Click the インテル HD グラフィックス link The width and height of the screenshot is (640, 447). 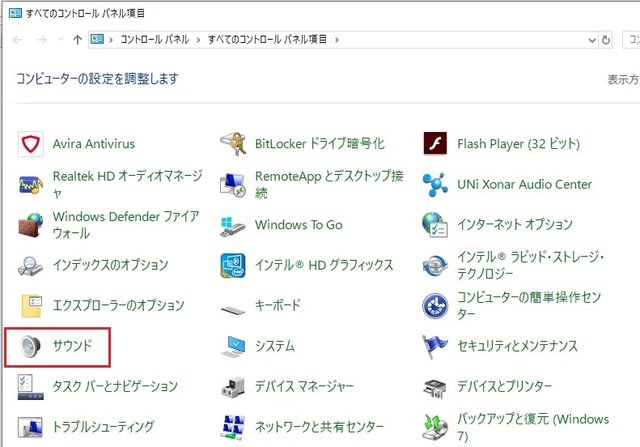point(324,265)
